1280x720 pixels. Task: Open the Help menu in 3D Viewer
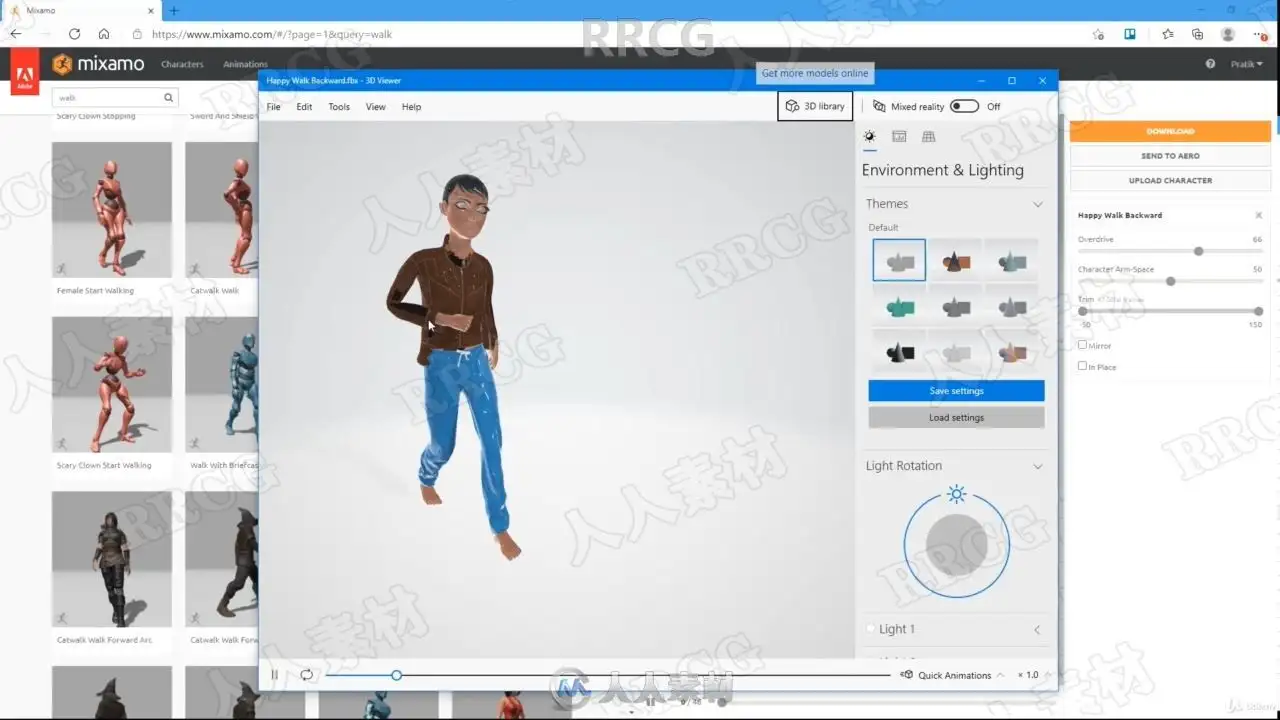click(x=411, y=106)
